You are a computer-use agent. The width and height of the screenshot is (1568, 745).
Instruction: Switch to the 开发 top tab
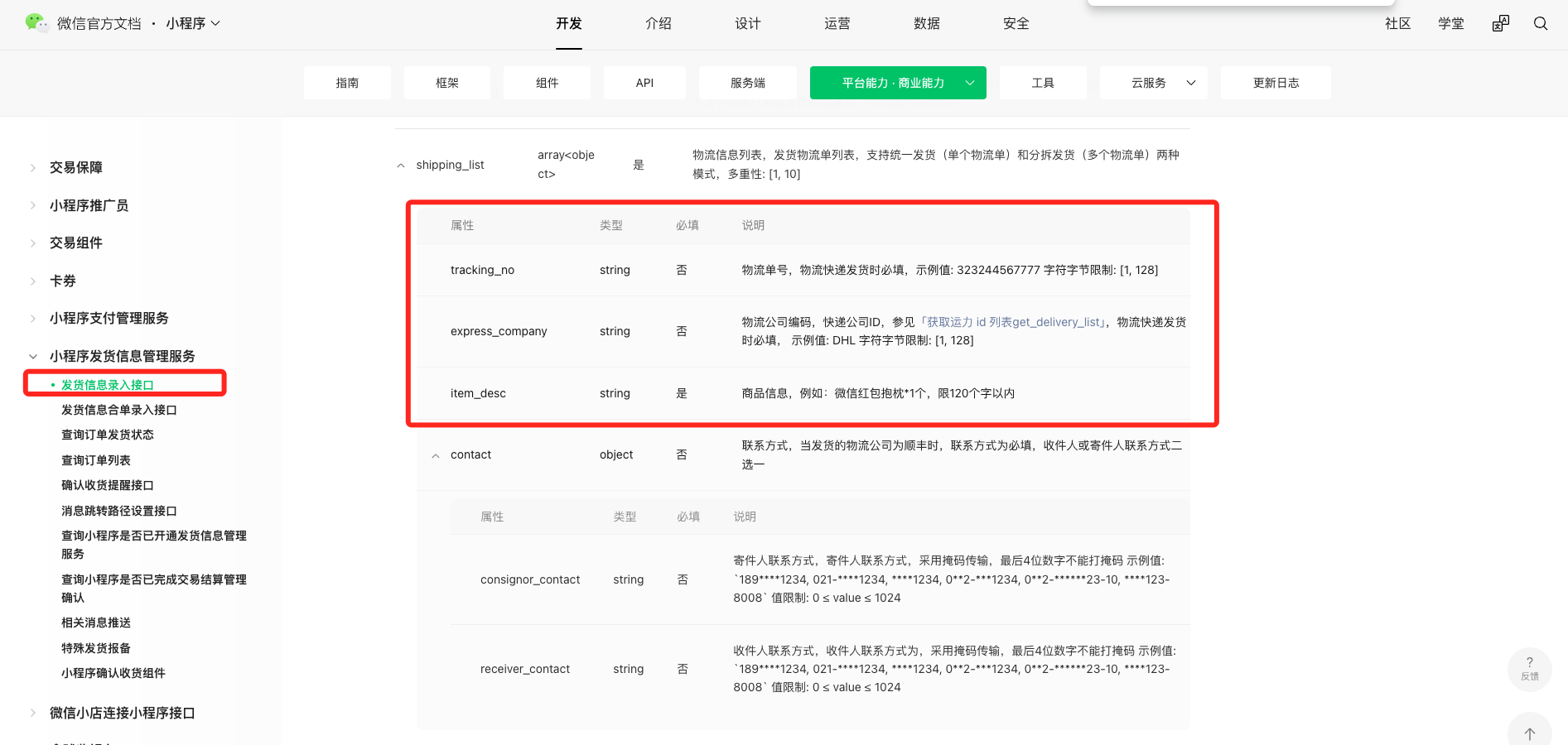pyautogui.click(x=569, y=24)
